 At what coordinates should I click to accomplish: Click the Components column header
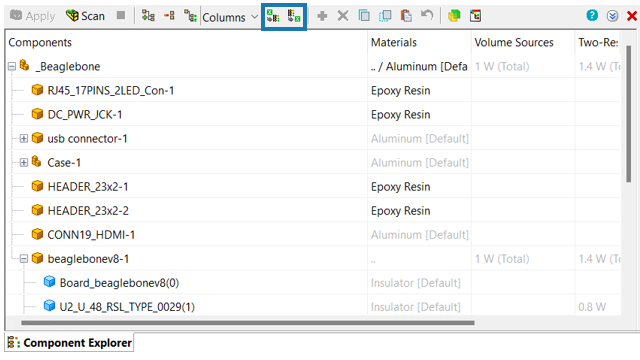[40, 42]
